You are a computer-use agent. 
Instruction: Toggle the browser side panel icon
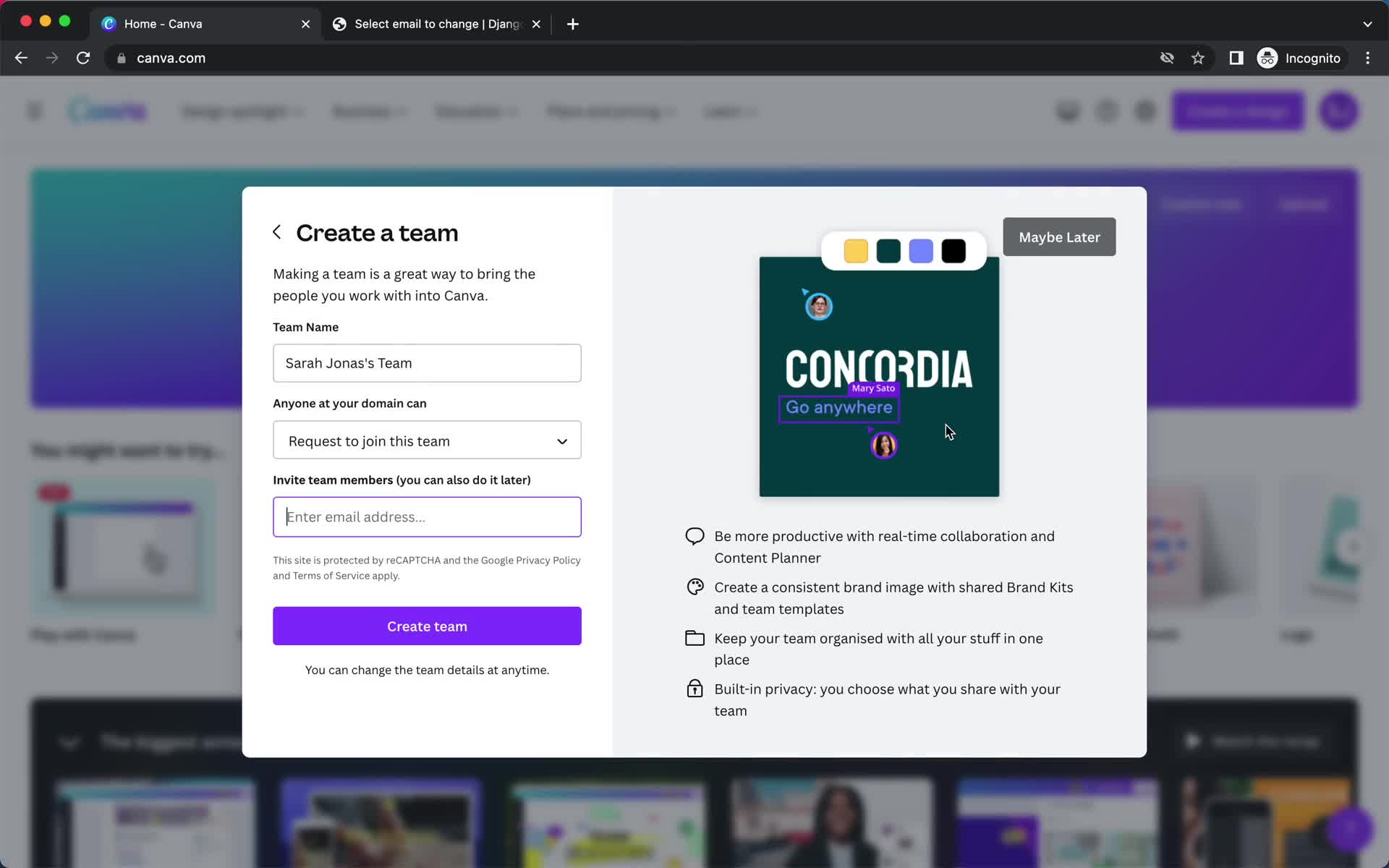pos(1236,58)
